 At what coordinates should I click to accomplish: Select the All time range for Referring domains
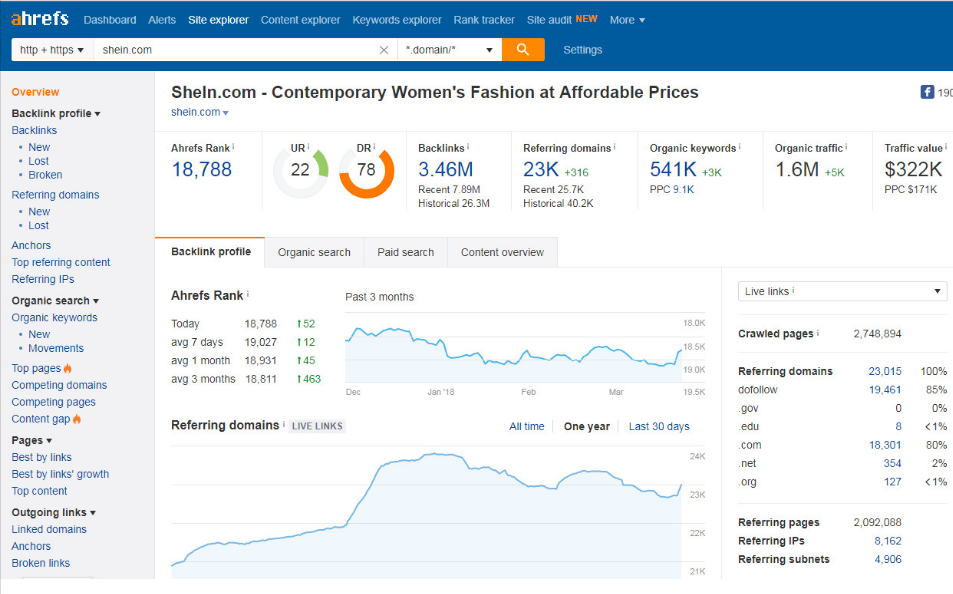pyautogui.click(x=526, y=426)
